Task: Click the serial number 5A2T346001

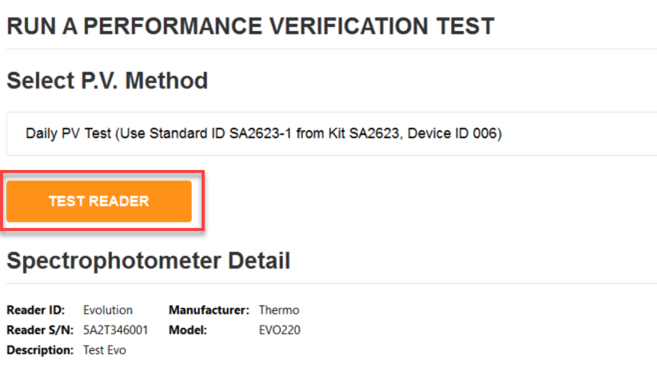Action: (116, 330)
